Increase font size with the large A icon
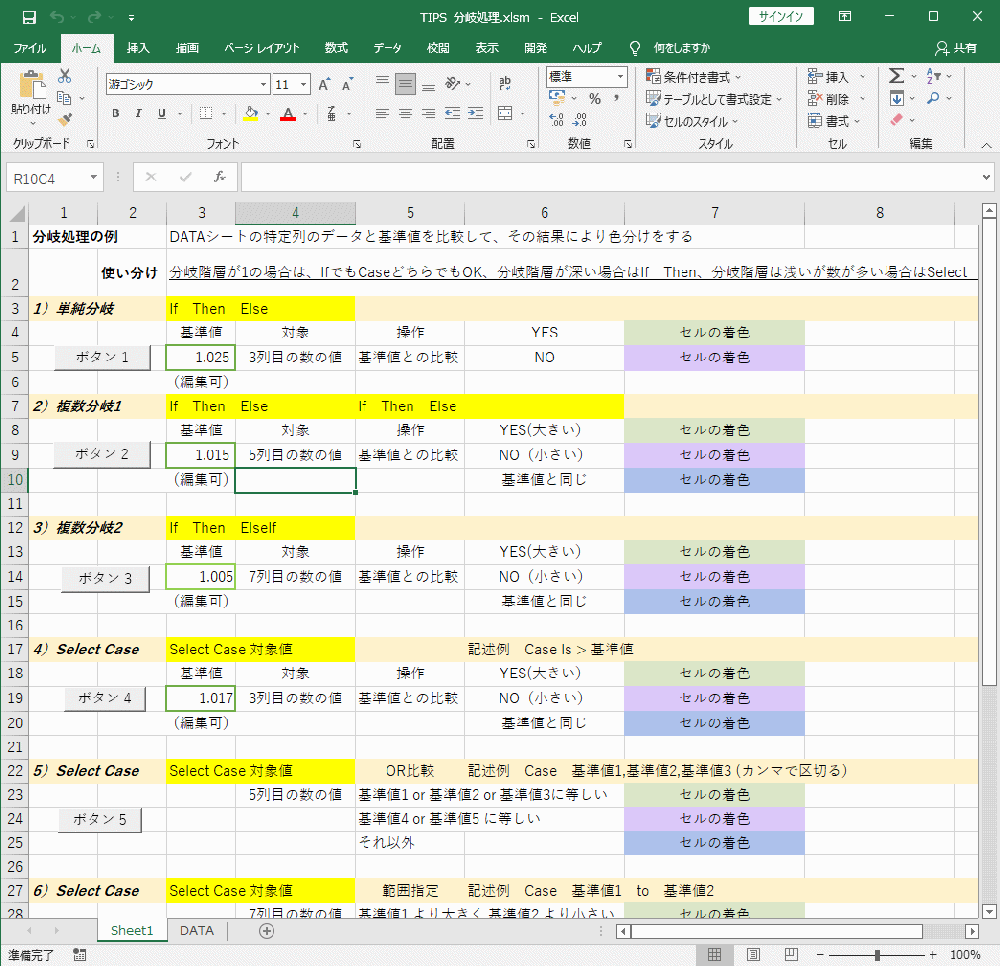Image resolution: width=1000 pixels, height=966 pixels. pos(325,84)
